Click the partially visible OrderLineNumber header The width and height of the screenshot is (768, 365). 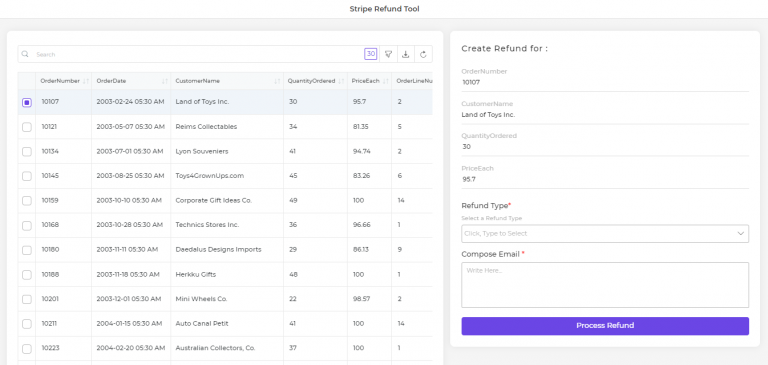pos(413,81)
